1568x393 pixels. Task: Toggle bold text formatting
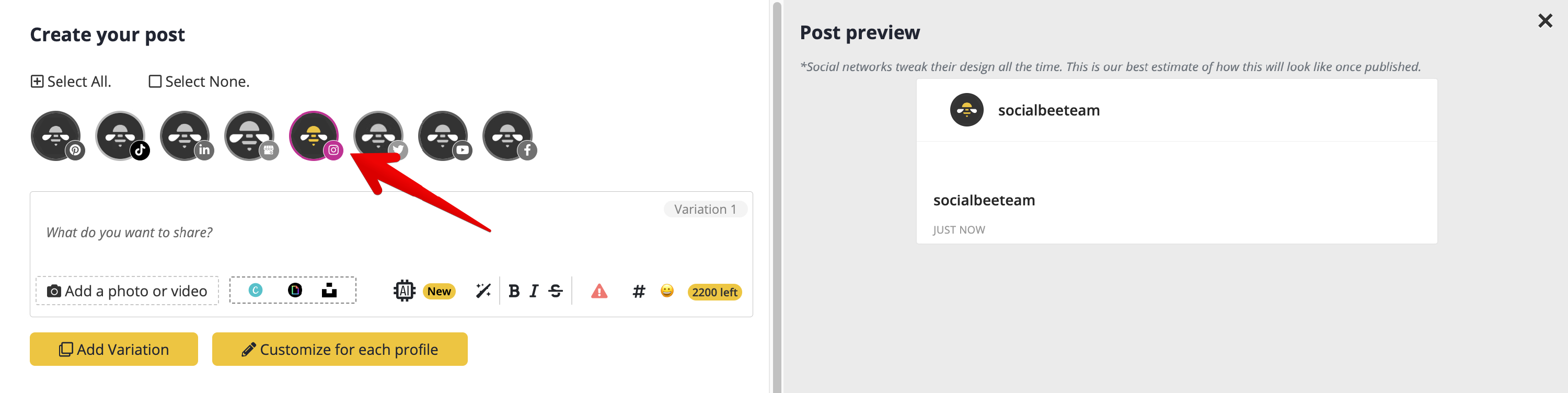point(514,292)
